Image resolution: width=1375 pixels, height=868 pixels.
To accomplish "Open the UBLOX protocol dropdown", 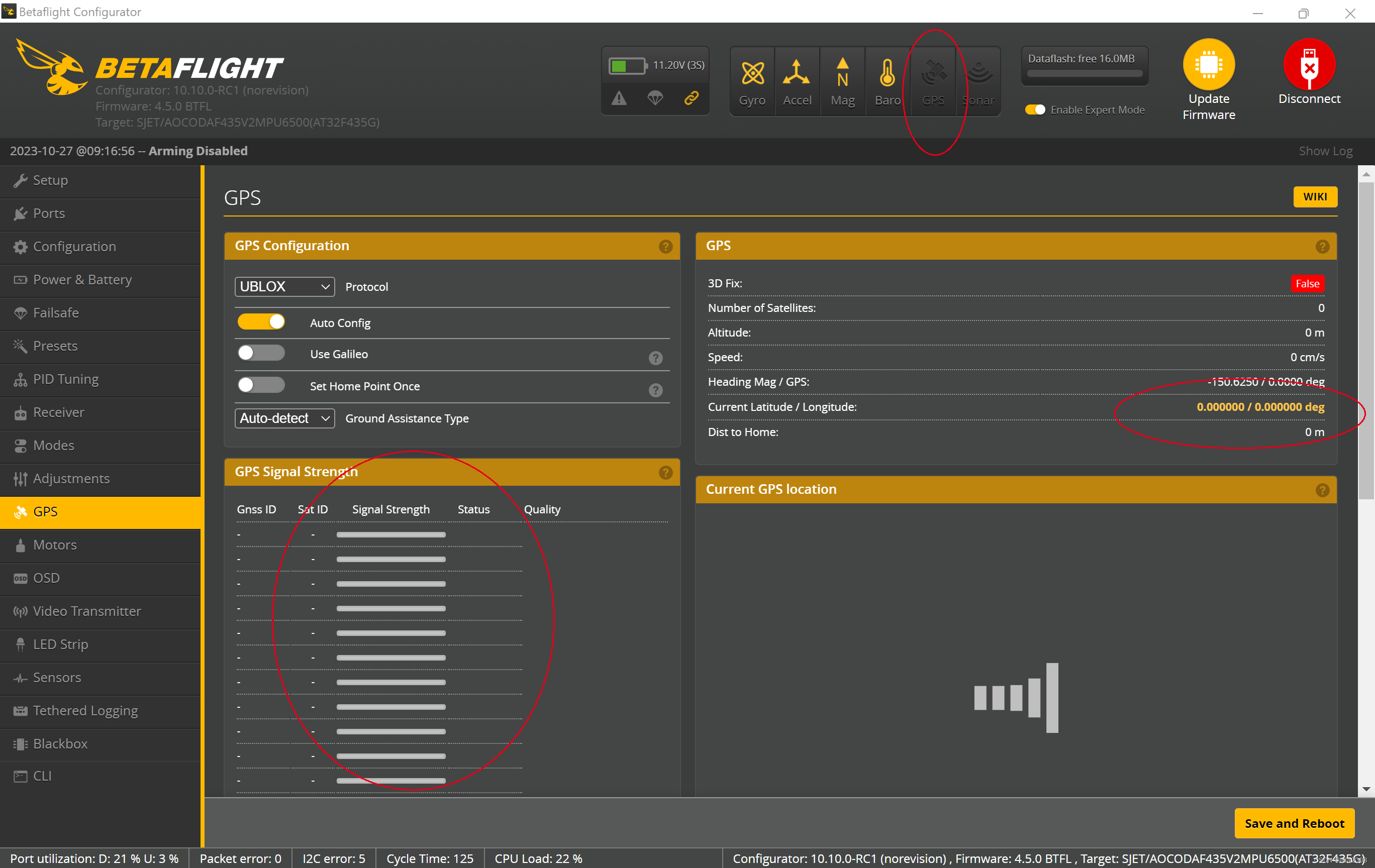I will tap(284, 286).
